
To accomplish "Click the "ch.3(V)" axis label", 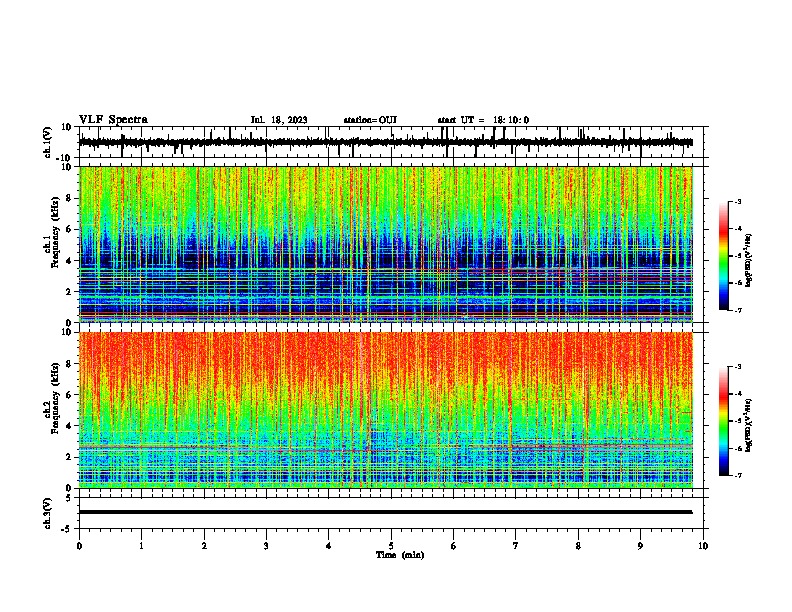I will coord(48,513).
